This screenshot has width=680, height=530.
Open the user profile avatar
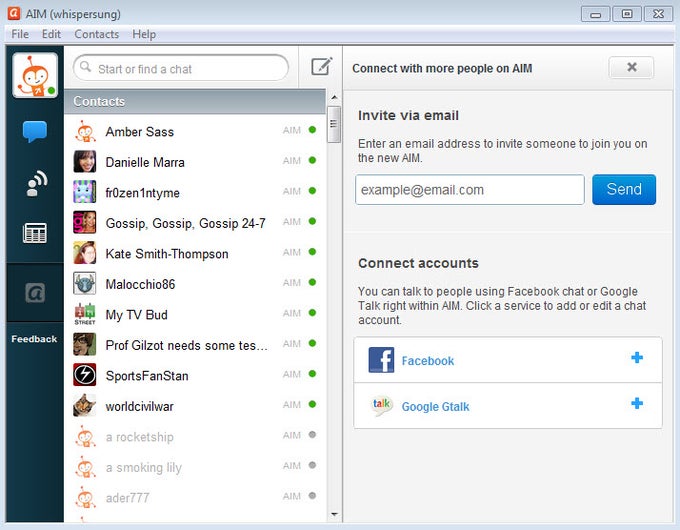point(35,75)
